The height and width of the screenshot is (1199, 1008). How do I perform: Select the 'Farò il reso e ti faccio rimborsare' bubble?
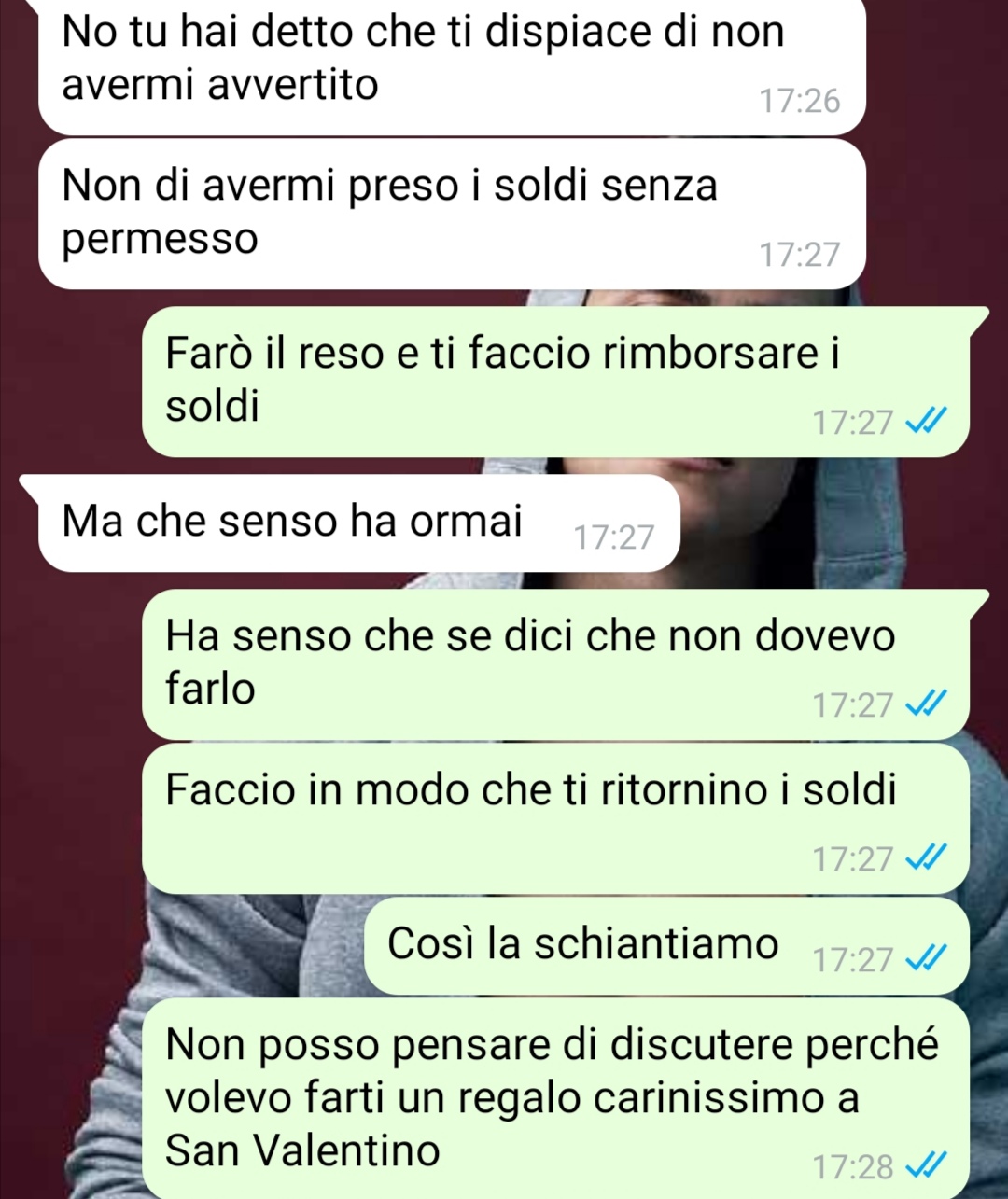click(x=557, y=382)
